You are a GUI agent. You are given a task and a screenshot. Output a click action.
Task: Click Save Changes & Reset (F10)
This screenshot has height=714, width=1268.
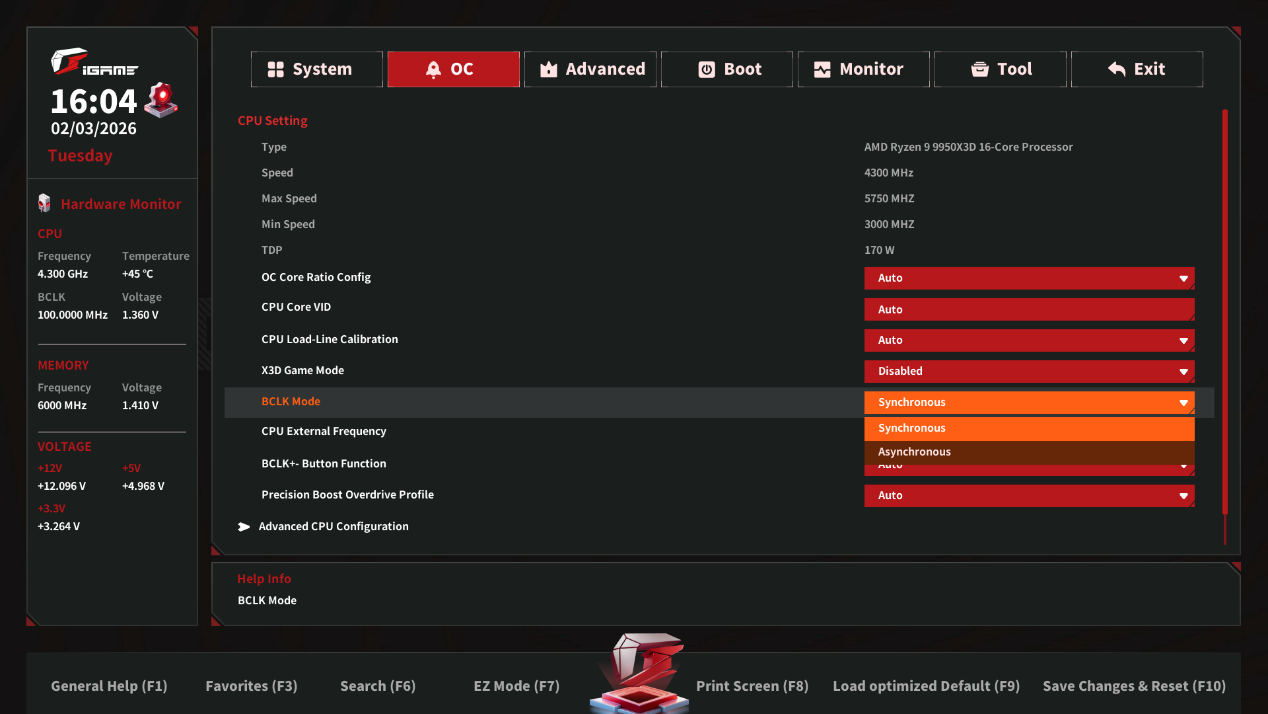tap(1134, 686)
